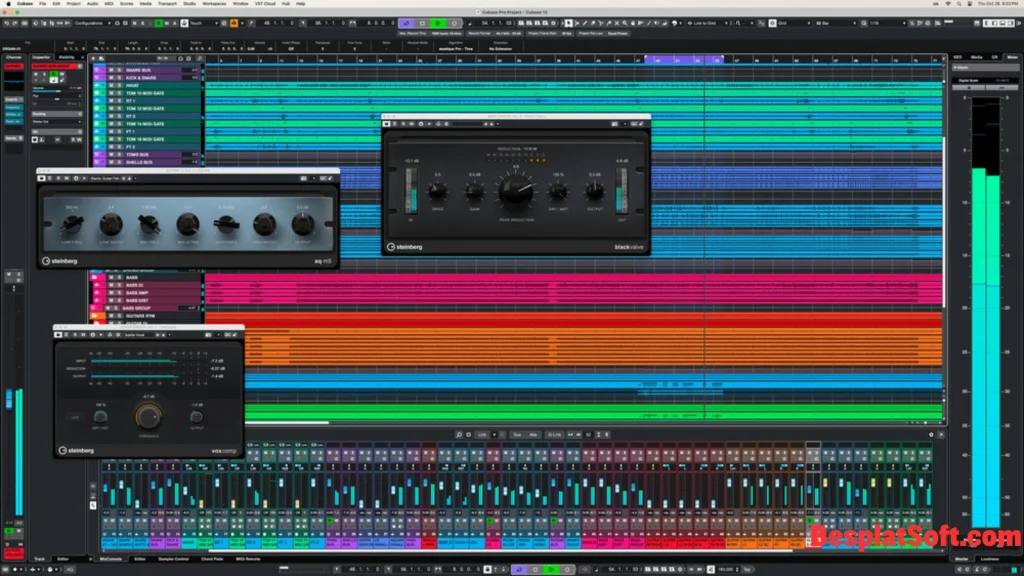This screenshot has width=1024, height=576.
Task: Switch to the Sampler Control tab
Action: click(x=173, y=559)
